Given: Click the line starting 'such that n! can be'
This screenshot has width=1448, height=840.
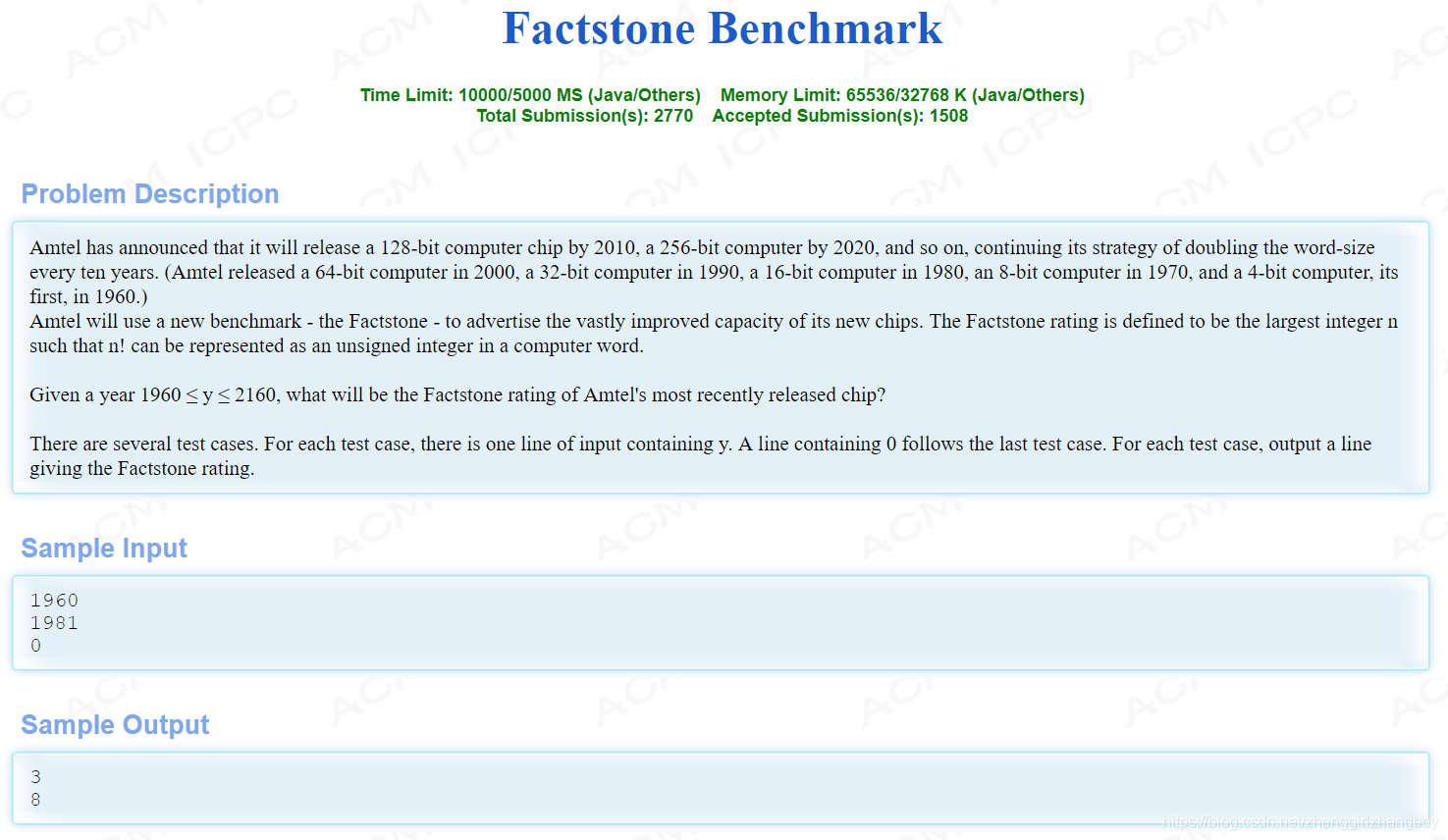Looking at the screenshot, I should 337,345.
